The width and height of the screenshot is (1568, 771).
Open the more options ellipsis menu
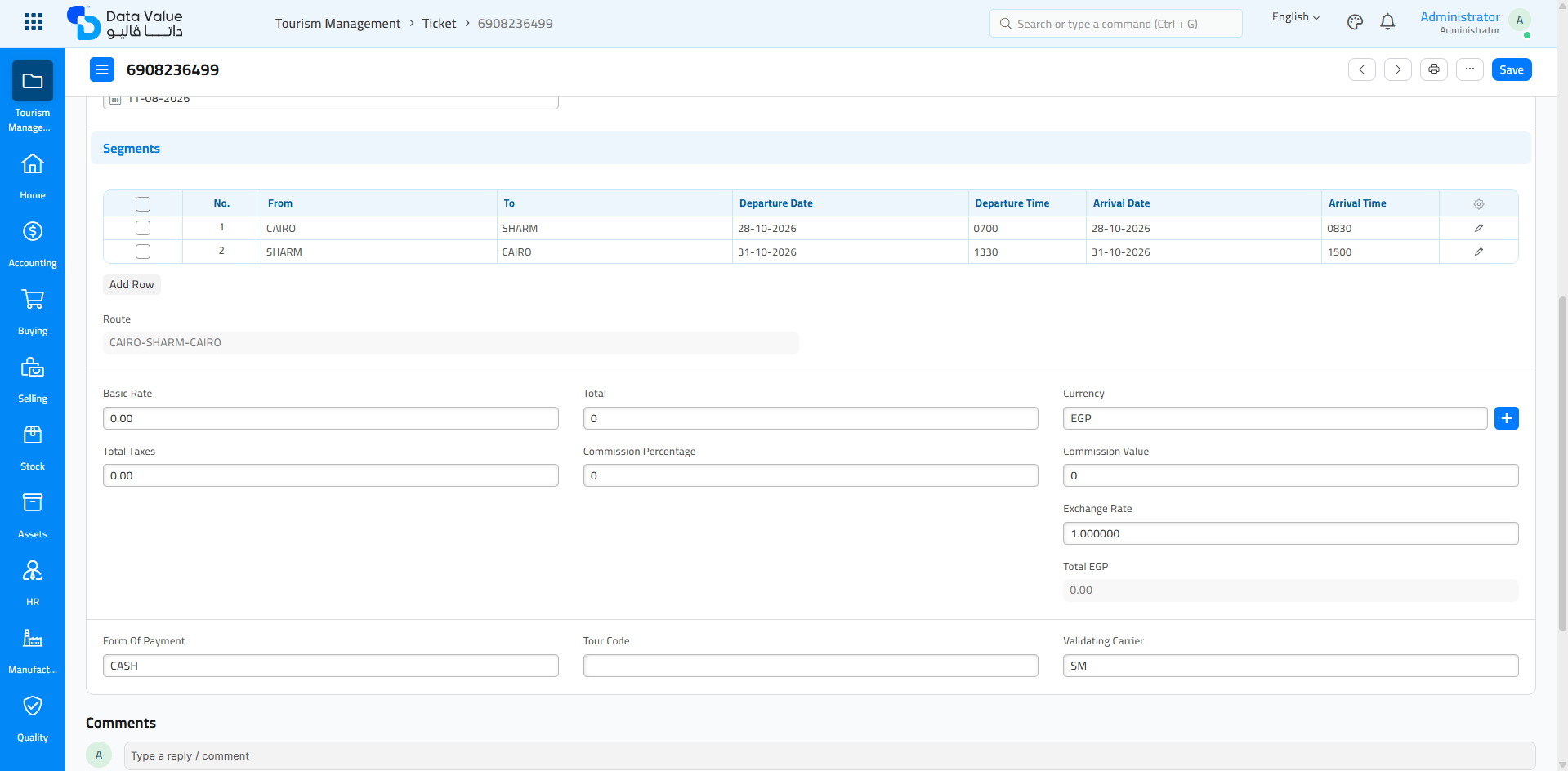click(x=1470, y=69)
